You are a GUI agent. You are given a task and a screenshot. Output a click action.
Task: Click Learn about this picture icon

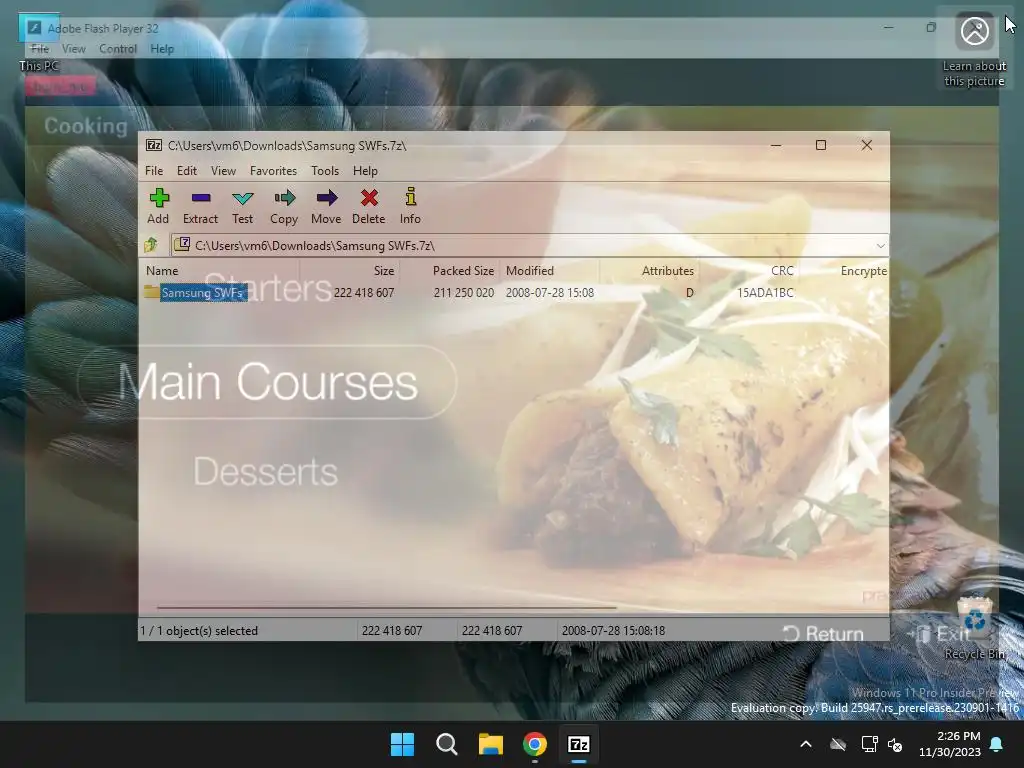coord(974,31)
